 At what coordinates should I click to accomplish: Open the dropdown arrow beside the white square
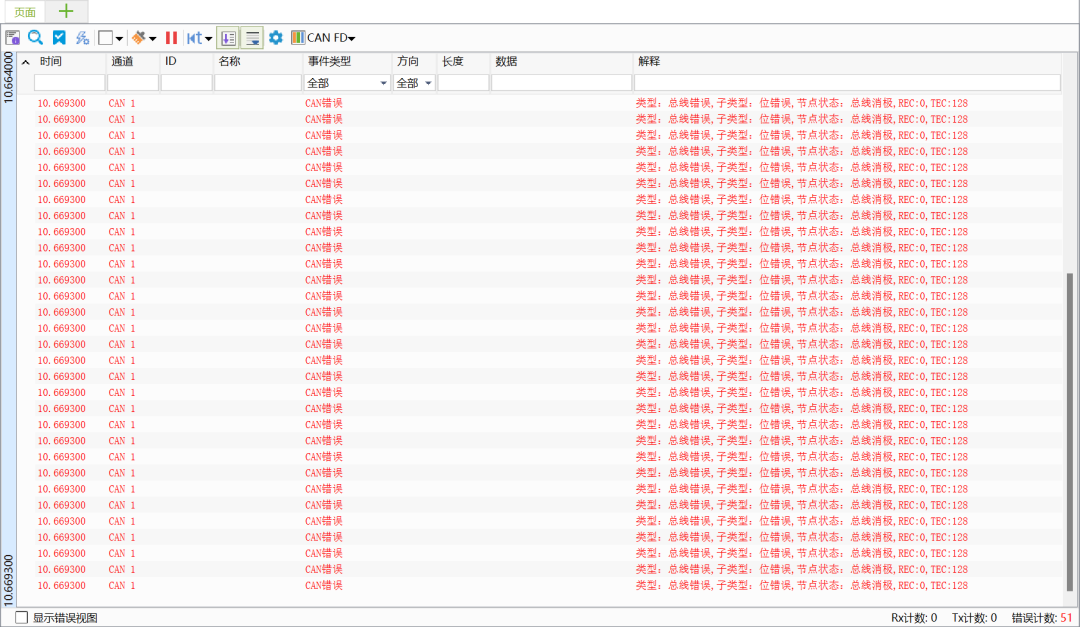tap(119, 39)
